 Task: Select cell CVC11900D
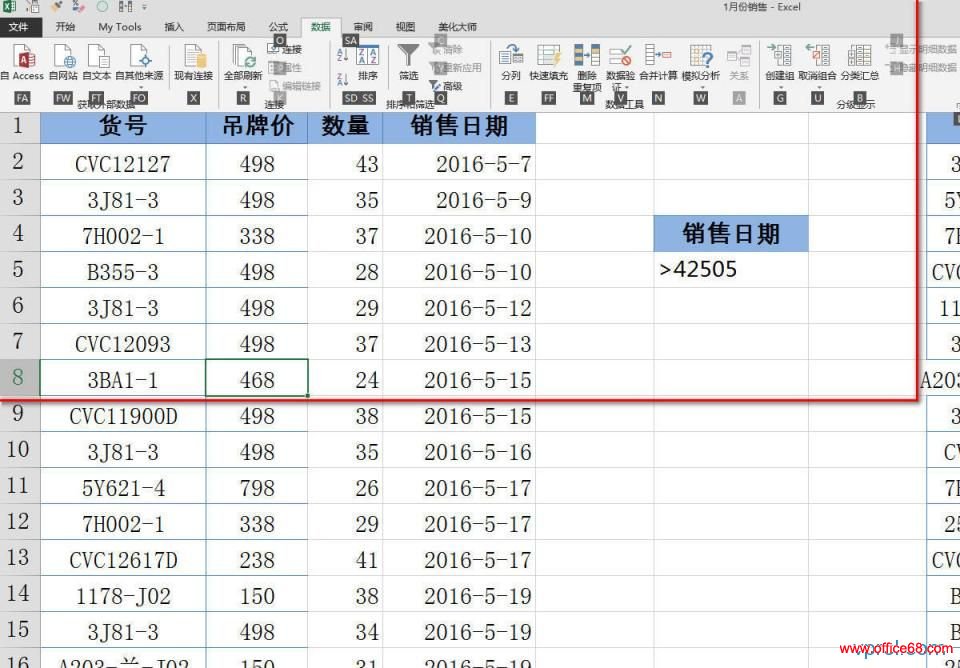coord(123,416)
